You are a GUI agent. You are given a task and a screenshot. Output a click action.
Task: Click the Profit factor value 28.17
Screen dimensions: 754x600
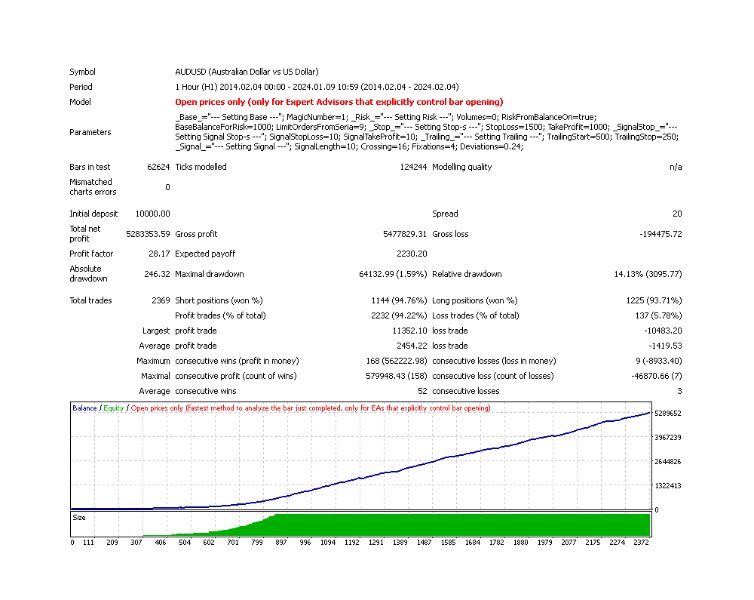click(x=158, y=255)
